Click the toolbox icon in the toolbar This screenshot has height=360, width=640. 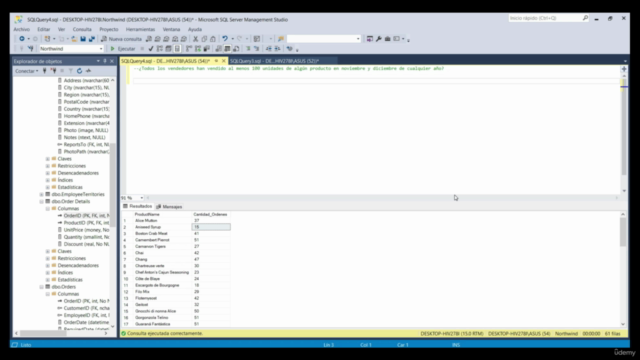point(388,39)
